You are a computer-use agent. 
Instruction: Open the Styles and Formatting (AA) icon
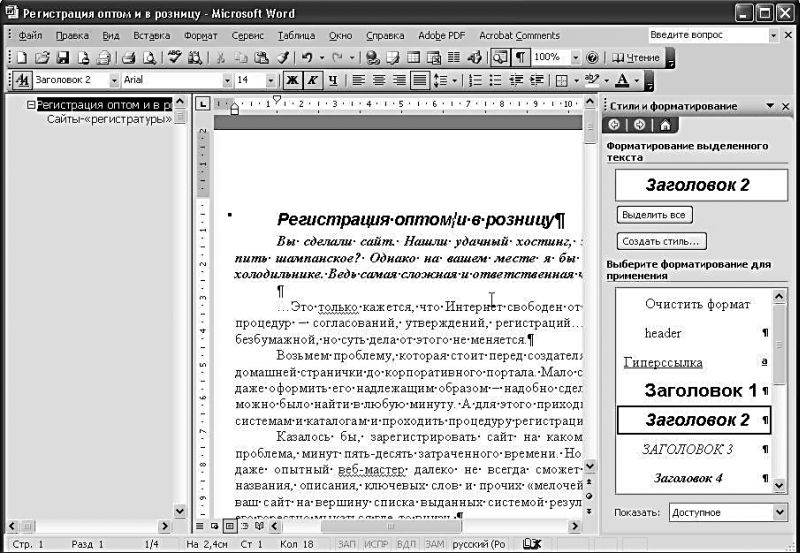pyautogui.click(x=23, y=80)
